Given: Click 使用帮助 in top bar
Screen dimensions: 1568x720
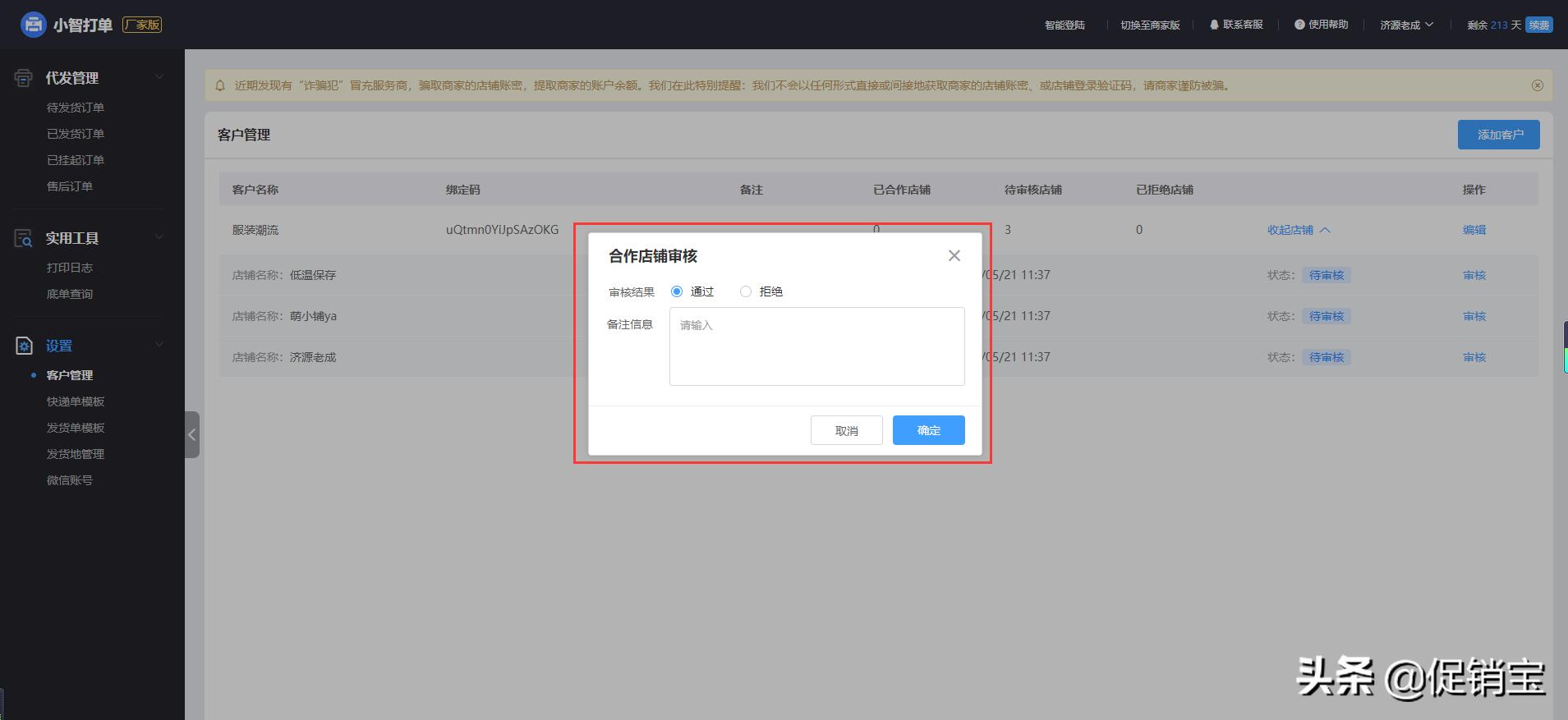Looking at the screenshot, I should (1328, 25).
